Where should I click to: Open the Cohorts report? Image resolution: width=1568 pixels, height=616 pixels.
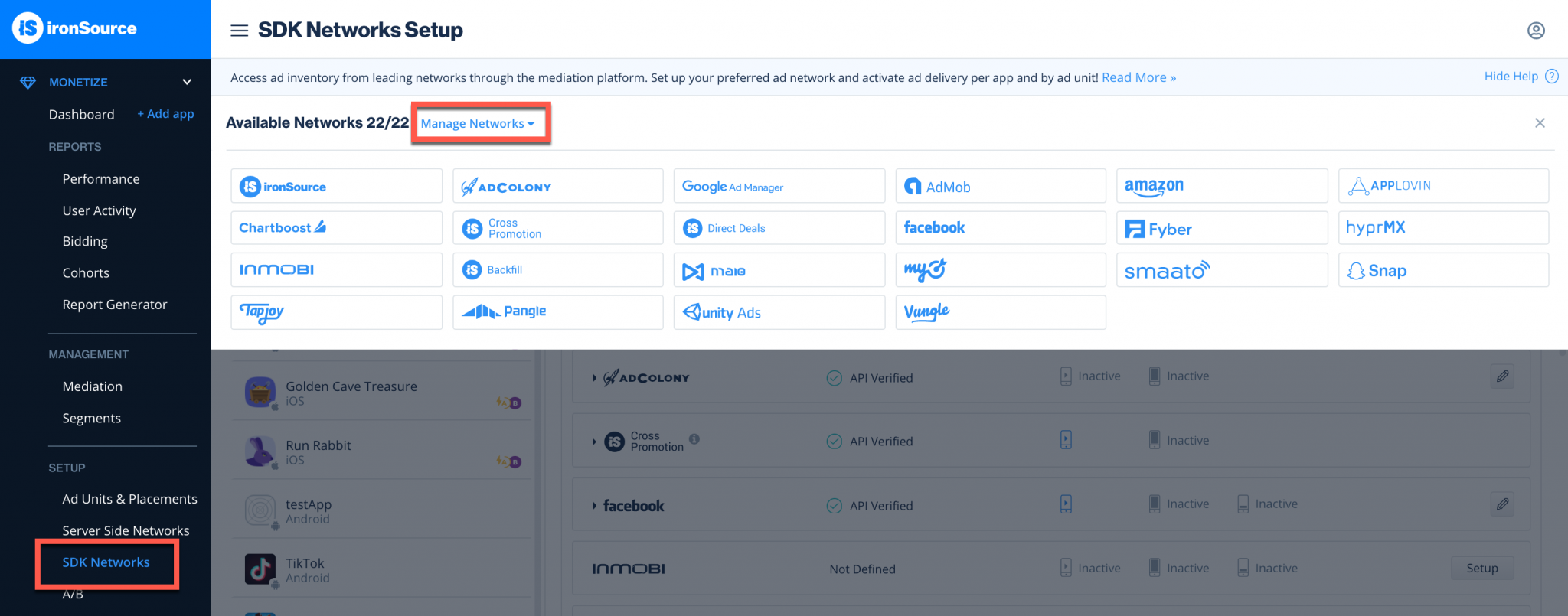click(x=86, y=272)
